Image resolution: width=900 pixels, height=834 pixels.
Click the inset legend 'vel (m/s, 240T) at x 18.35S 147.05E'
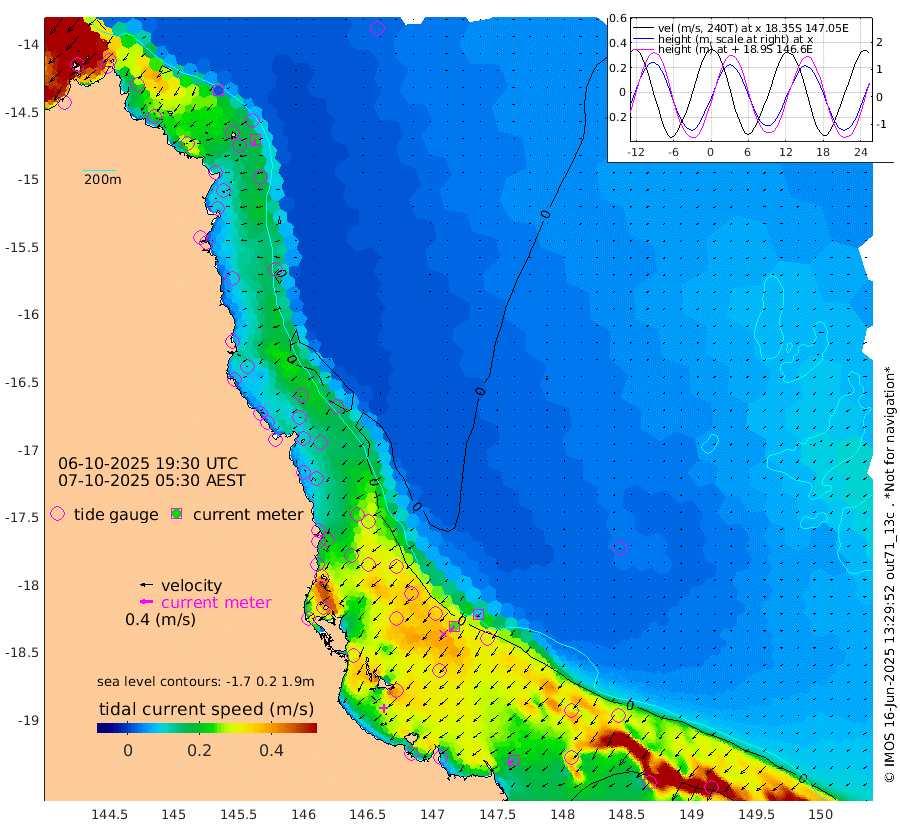[x=753, y=28]
